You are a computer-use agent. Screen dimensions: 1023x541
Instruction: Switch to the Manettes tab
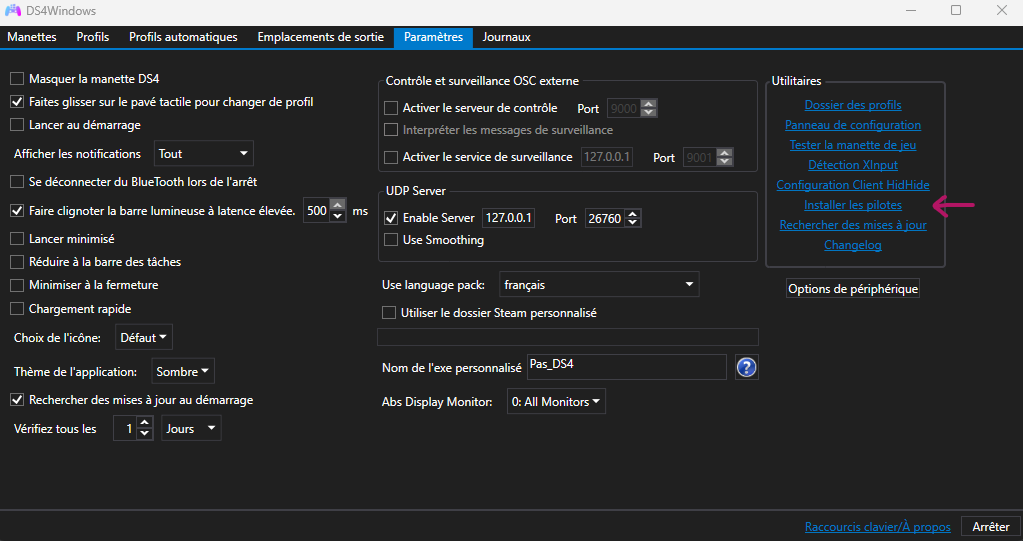click(x=32, y=37)
